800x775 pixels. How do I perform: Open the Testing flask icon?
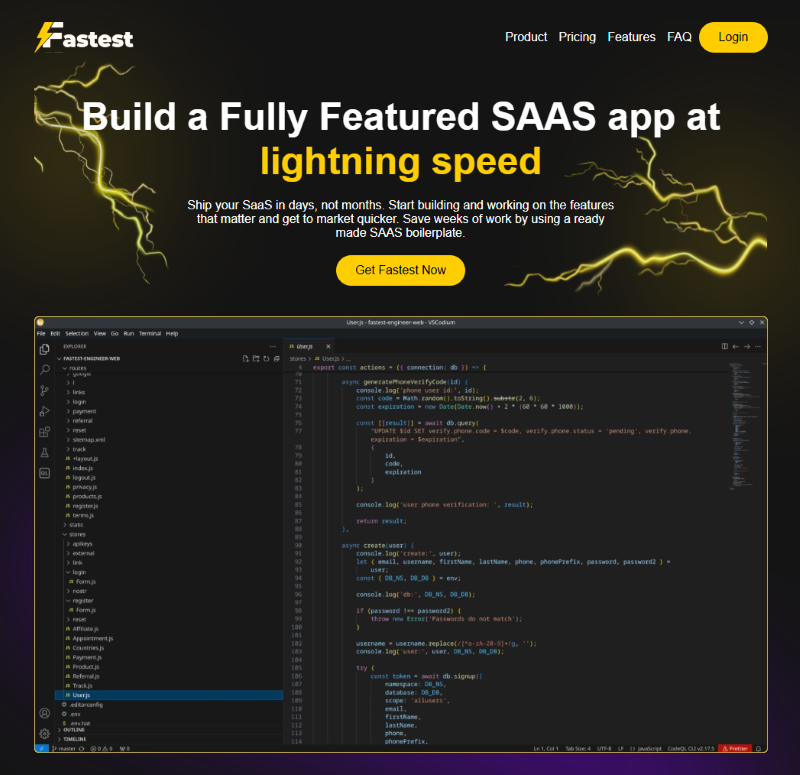pyautogui.click(x=44, y=453)
